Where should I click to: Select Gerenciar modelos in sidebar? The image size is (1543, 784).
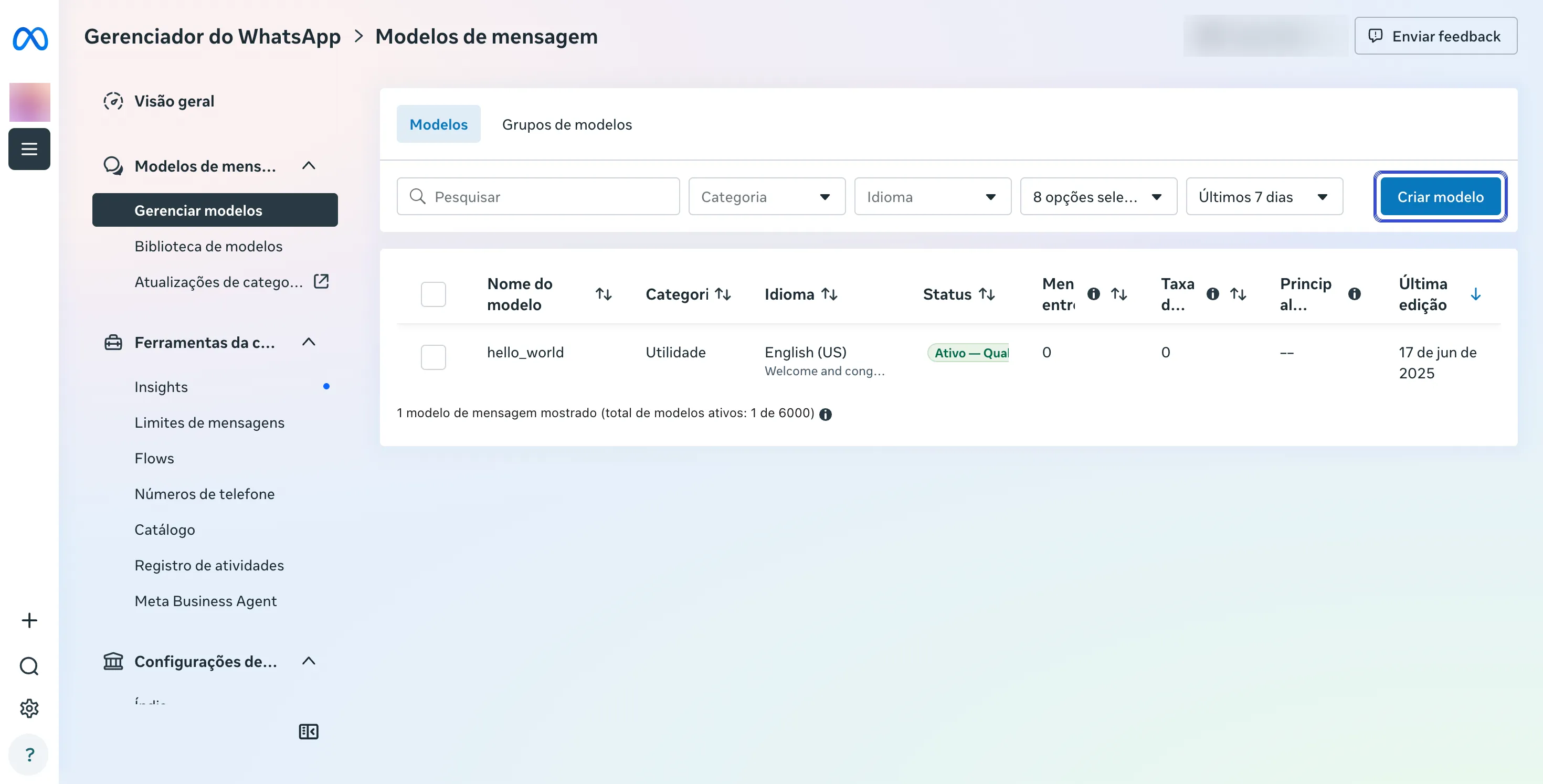point(215,210)
